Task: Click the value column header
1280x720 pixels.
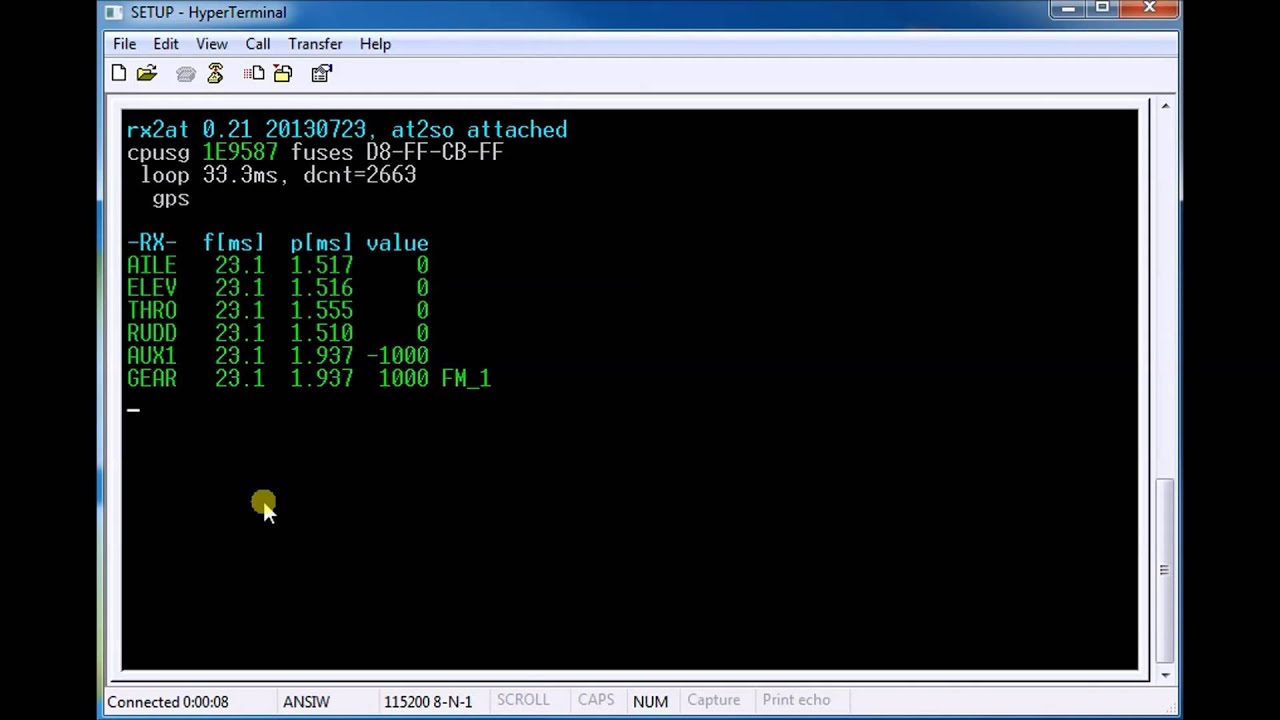Action: tap(397, 243)
